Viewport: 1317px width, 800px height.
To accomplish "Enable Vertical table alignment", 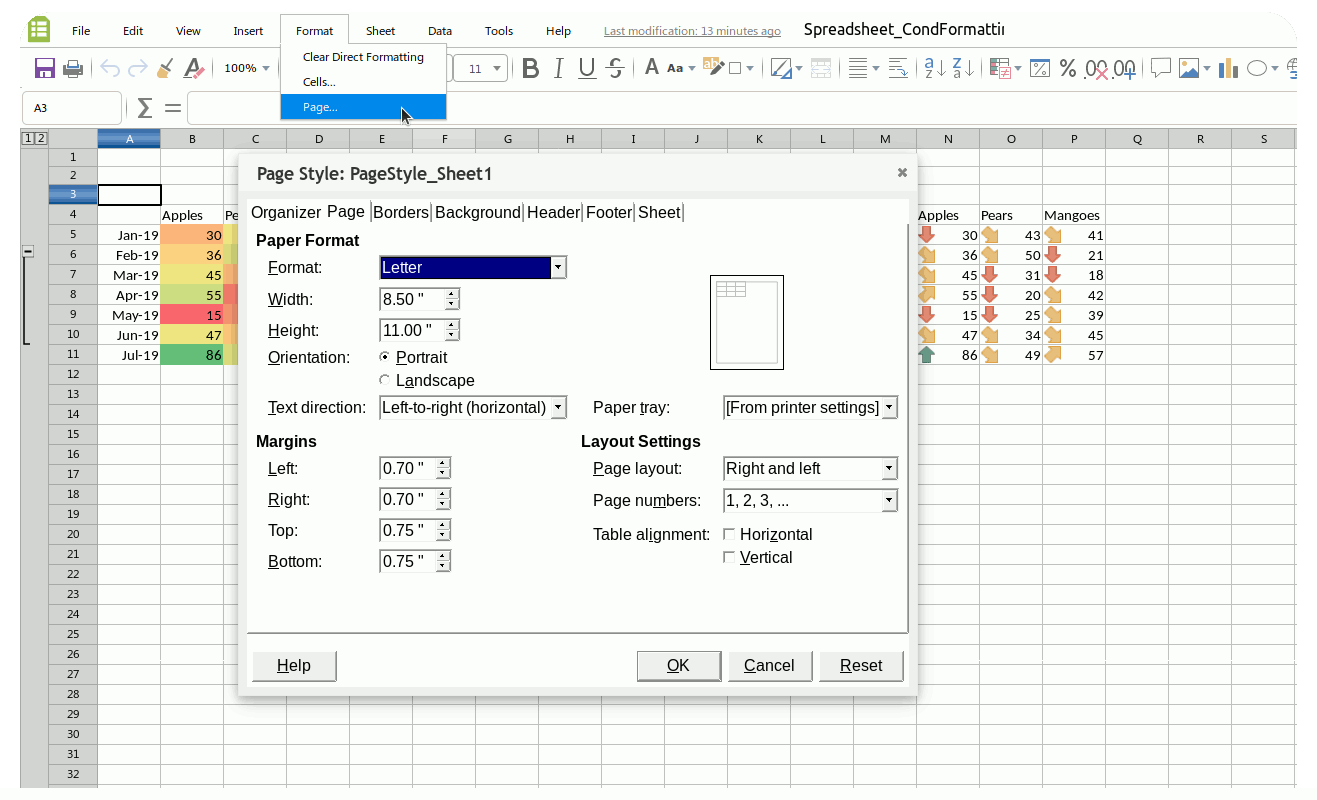I will click(729, 557).
